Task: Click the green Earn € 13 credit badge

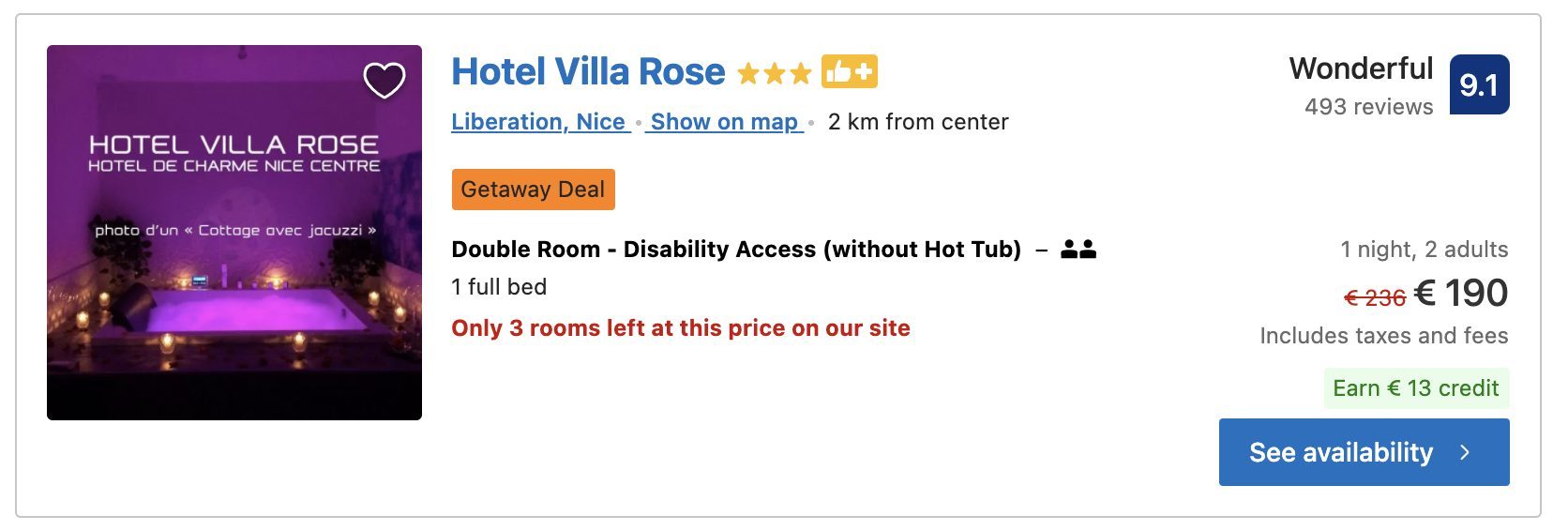Action: tap(1415, 388)
